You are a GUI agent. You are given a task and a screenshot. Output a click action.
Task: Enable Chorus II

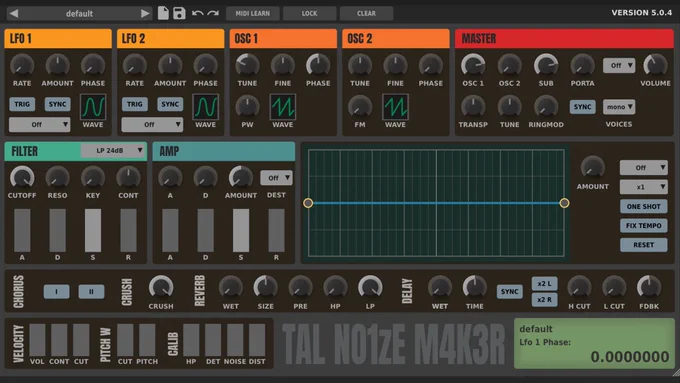91,291
